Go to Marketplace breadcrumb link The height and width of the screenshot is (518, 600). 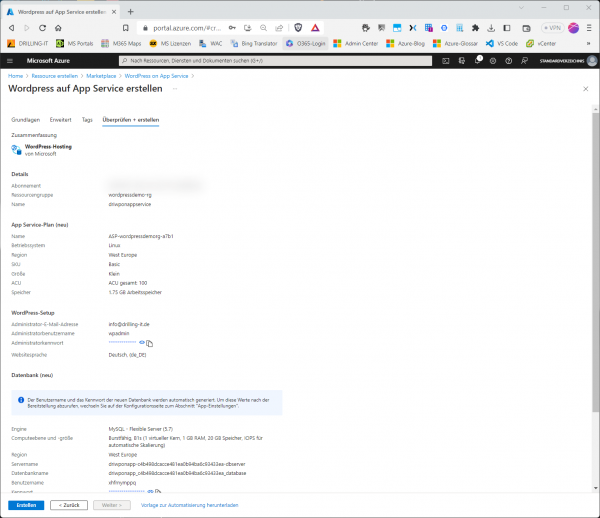point(101,76)
